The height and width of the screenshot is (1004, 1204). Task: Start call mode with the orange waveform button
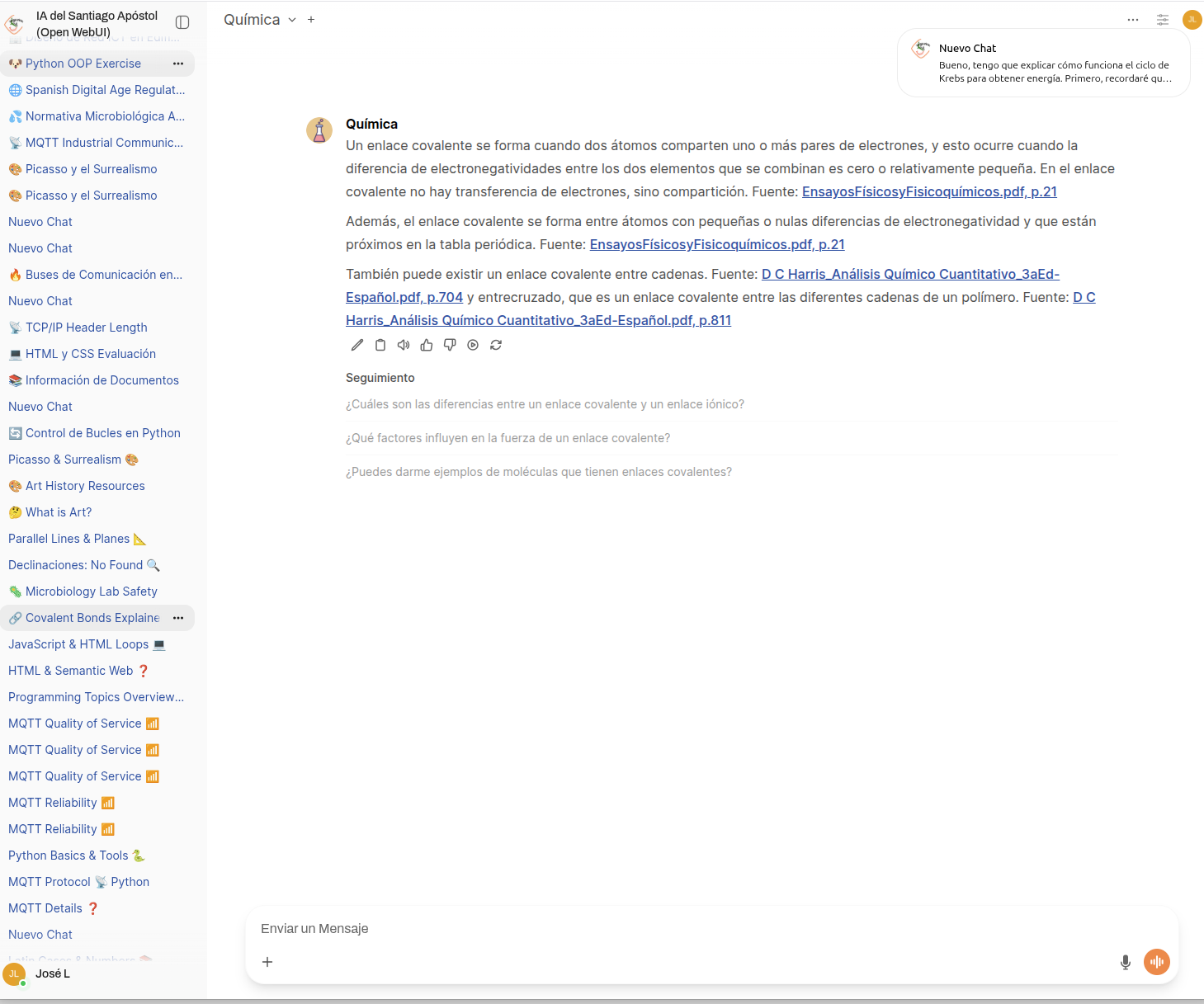pos(1157,962)
